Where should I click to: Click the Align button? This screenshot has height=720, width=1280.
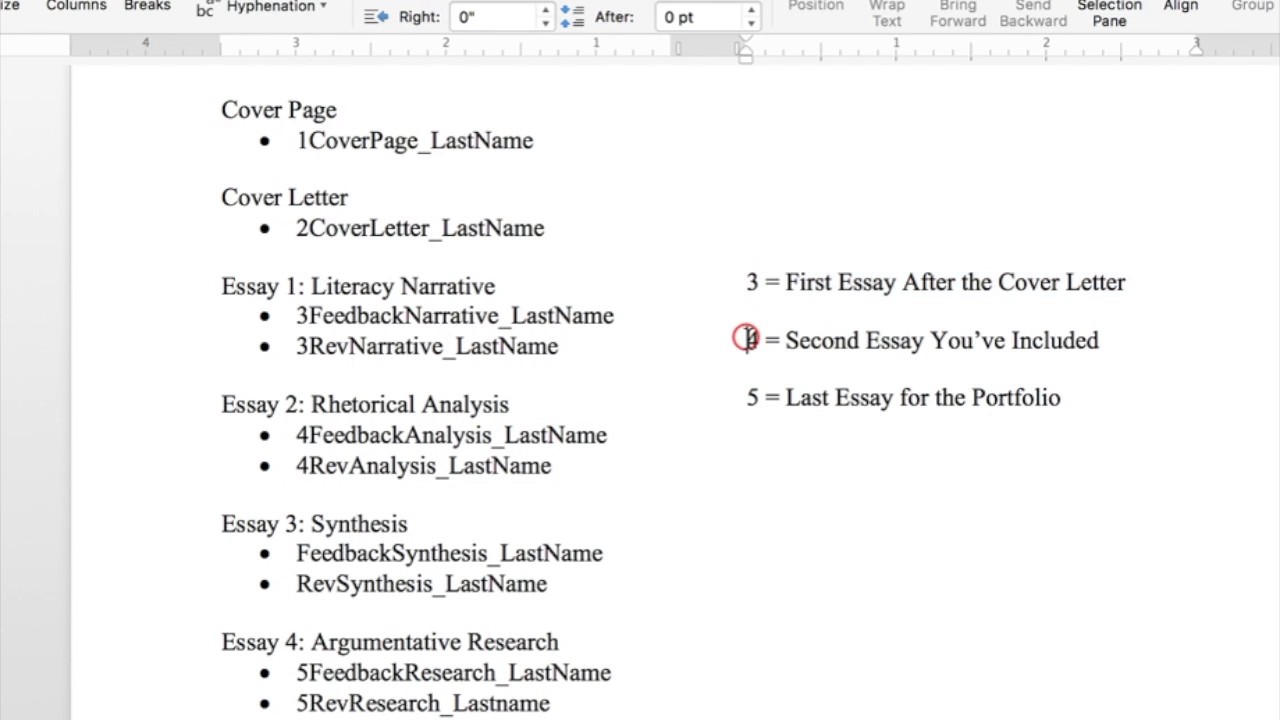tap(1181, 6)
